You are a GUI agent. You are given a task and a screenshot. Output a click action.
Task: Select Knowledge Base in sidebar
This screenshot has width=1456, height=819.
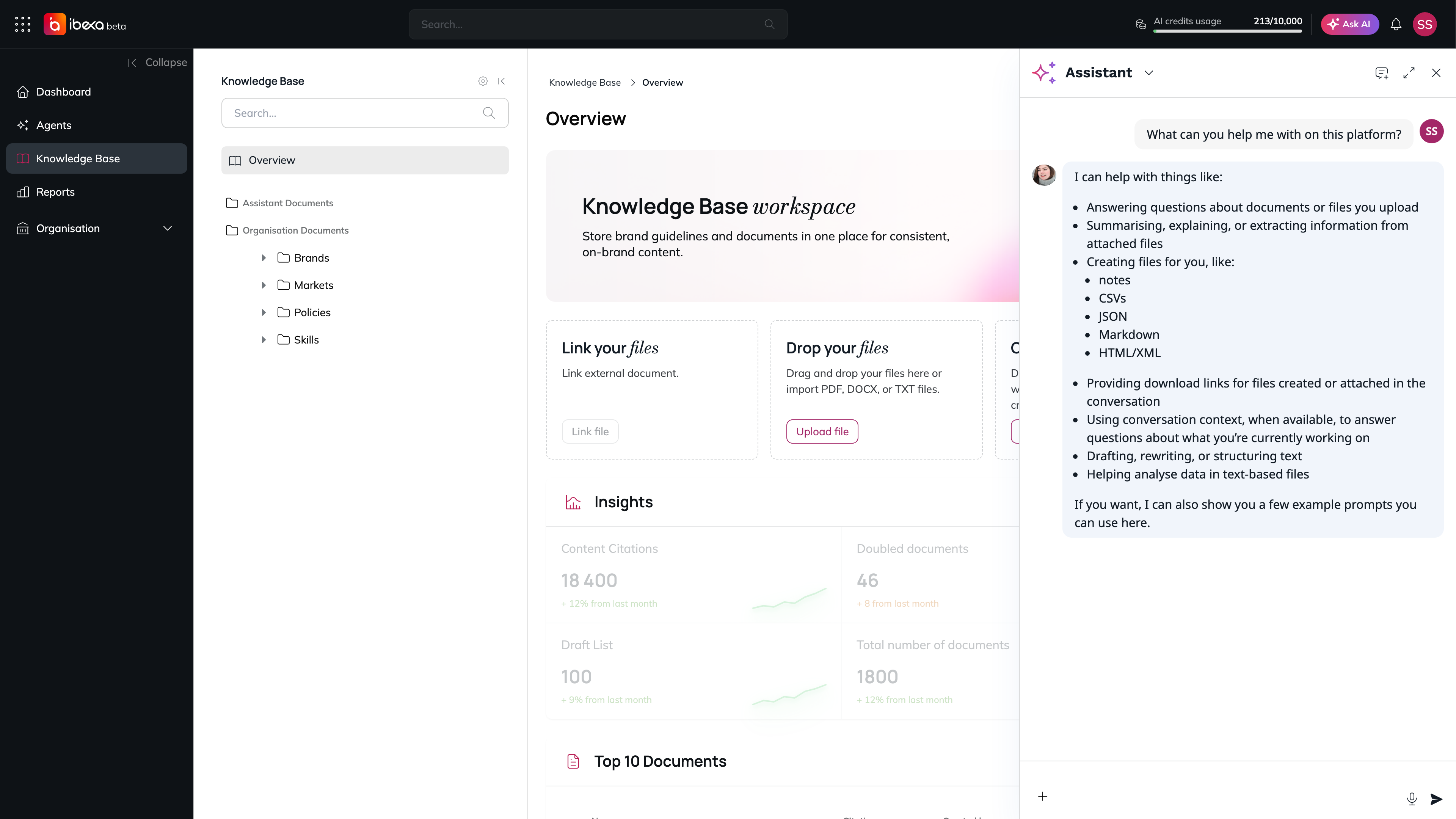point(97,158)
